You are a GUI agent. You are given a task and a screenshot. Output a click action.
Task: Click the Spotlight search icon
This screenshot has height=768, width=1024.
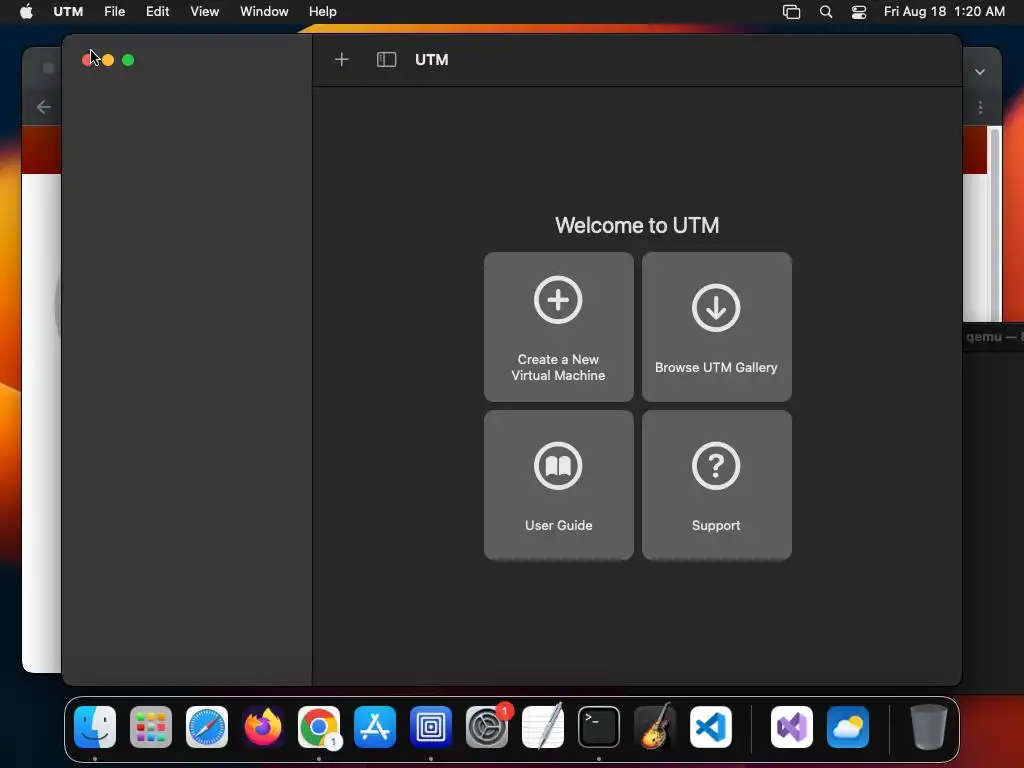click(825, 12)
